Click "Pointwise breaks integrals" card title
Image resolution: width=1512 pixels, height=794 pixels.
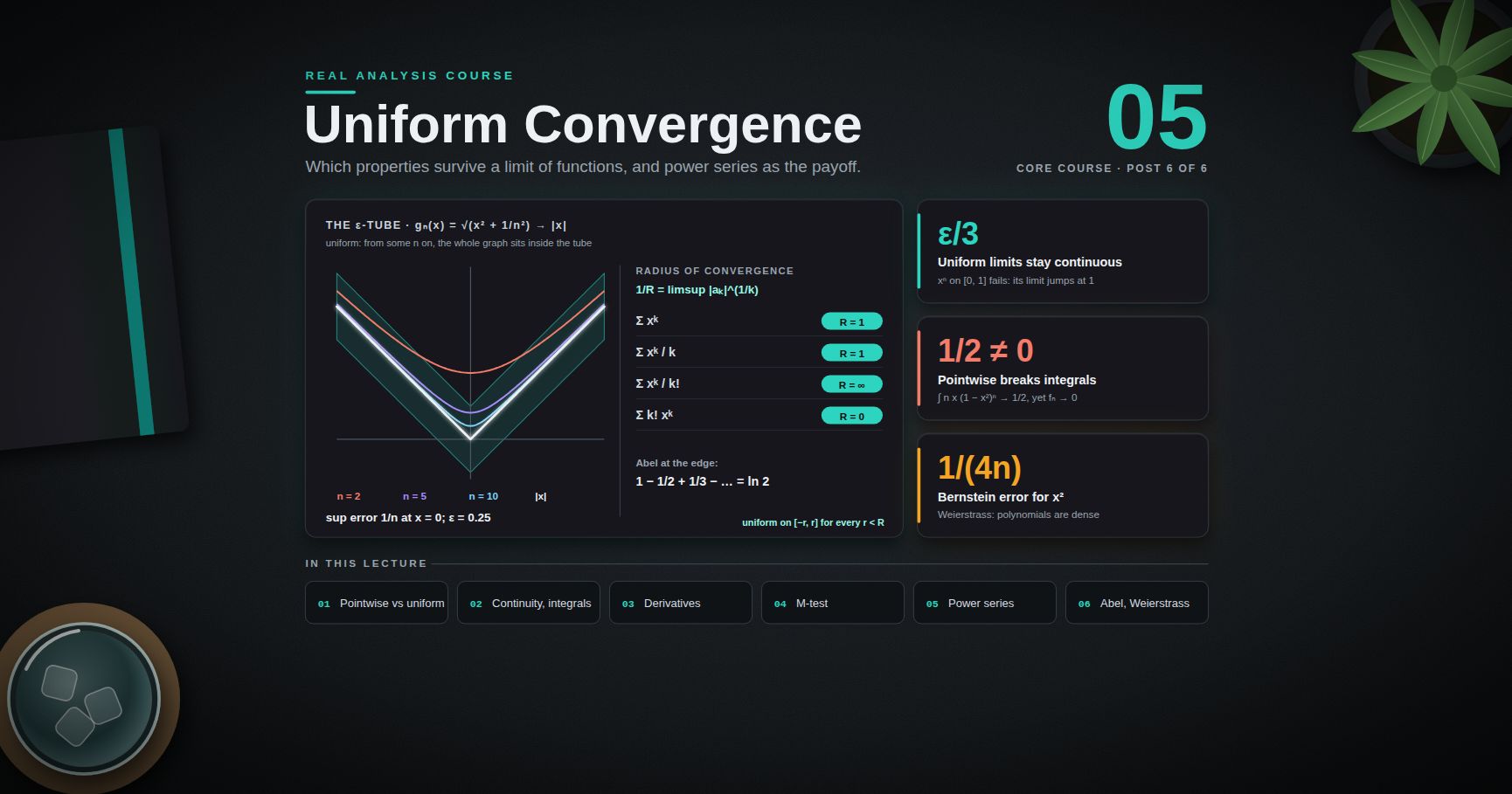click(1016, 380)
